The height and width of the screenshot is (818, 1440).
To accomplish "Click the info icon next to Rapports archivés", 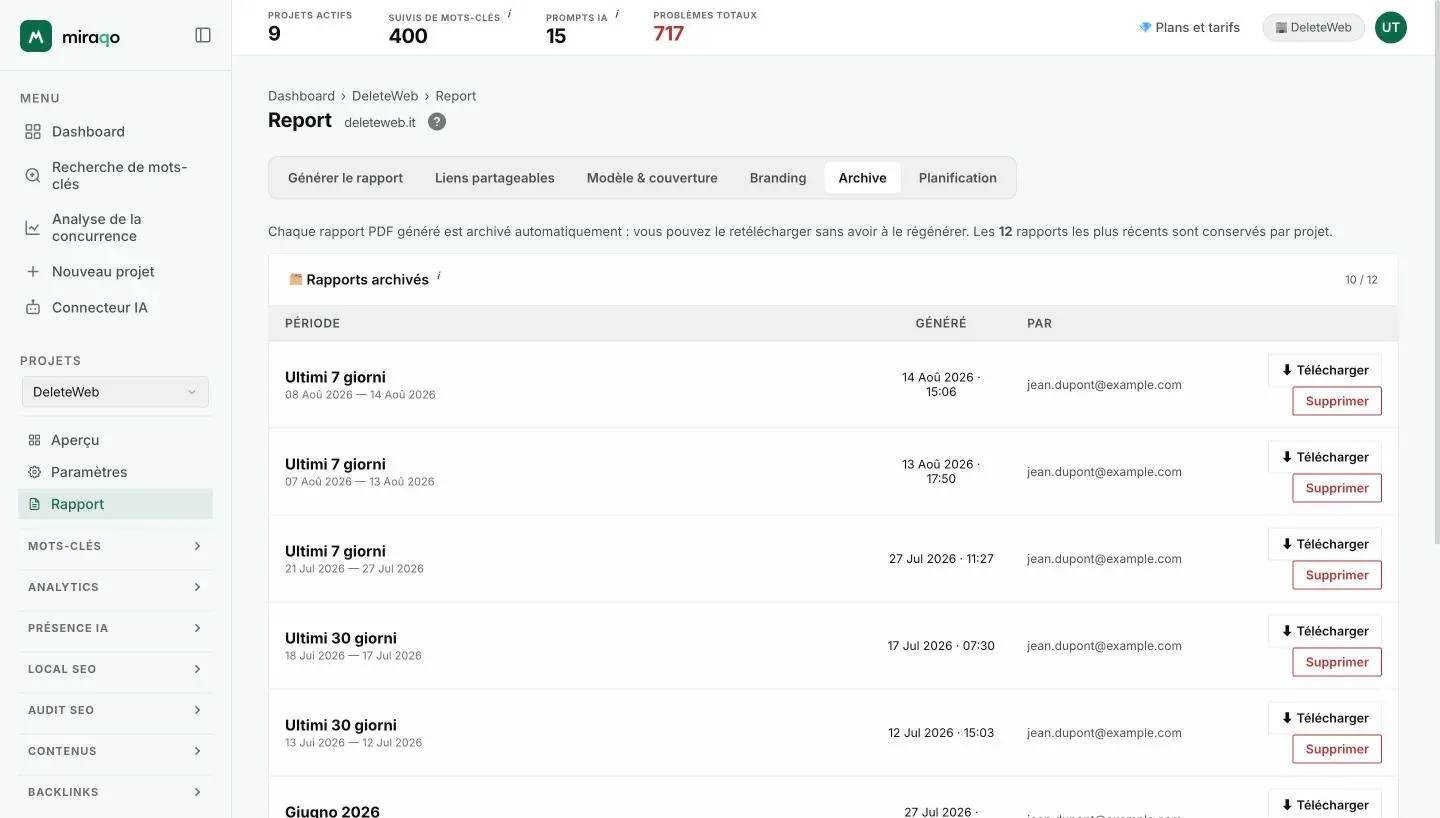I will (439, 275).
